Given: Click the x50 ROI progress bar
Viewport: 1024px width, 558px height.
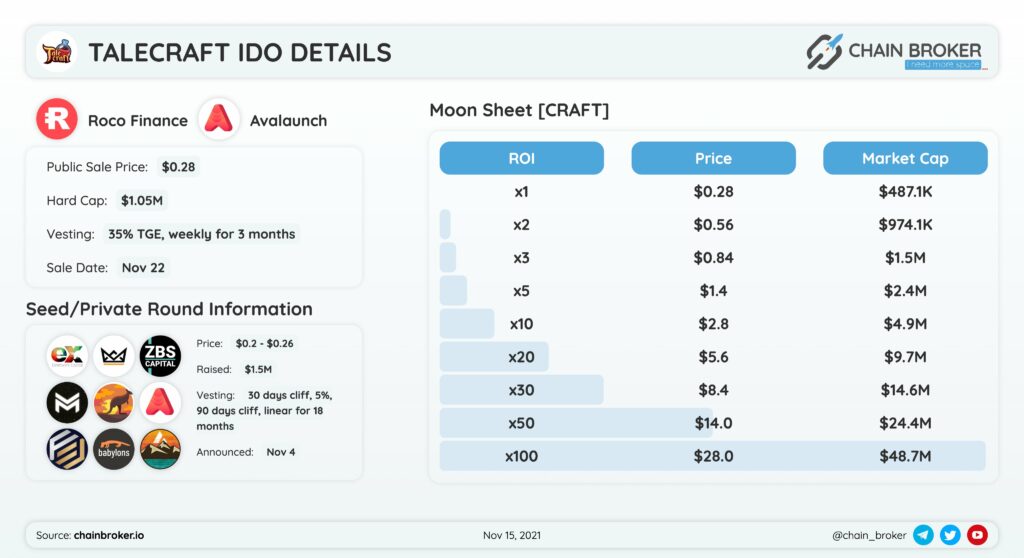Looking at the screenshot, I should [576, 423].
